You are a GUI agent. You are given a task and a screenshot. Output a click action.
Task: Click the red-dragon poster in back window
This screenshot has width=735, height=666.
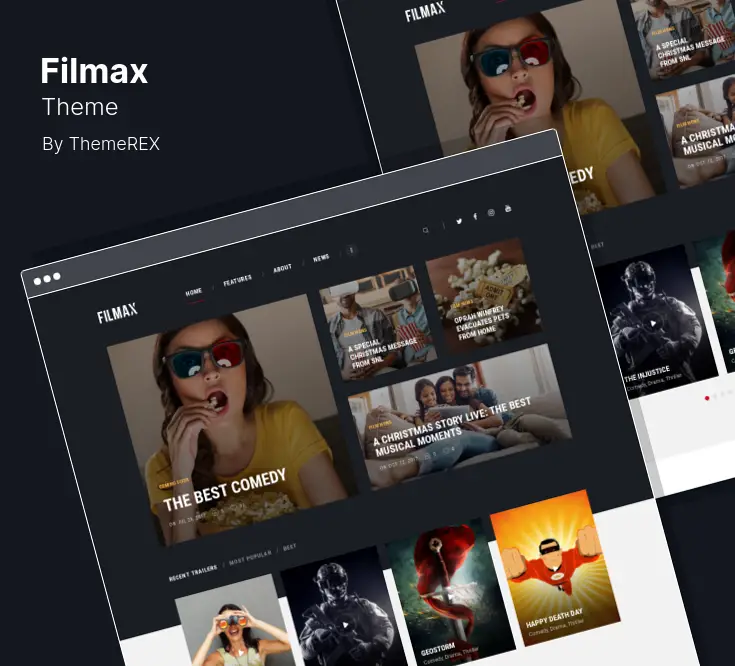click(714, 300)
